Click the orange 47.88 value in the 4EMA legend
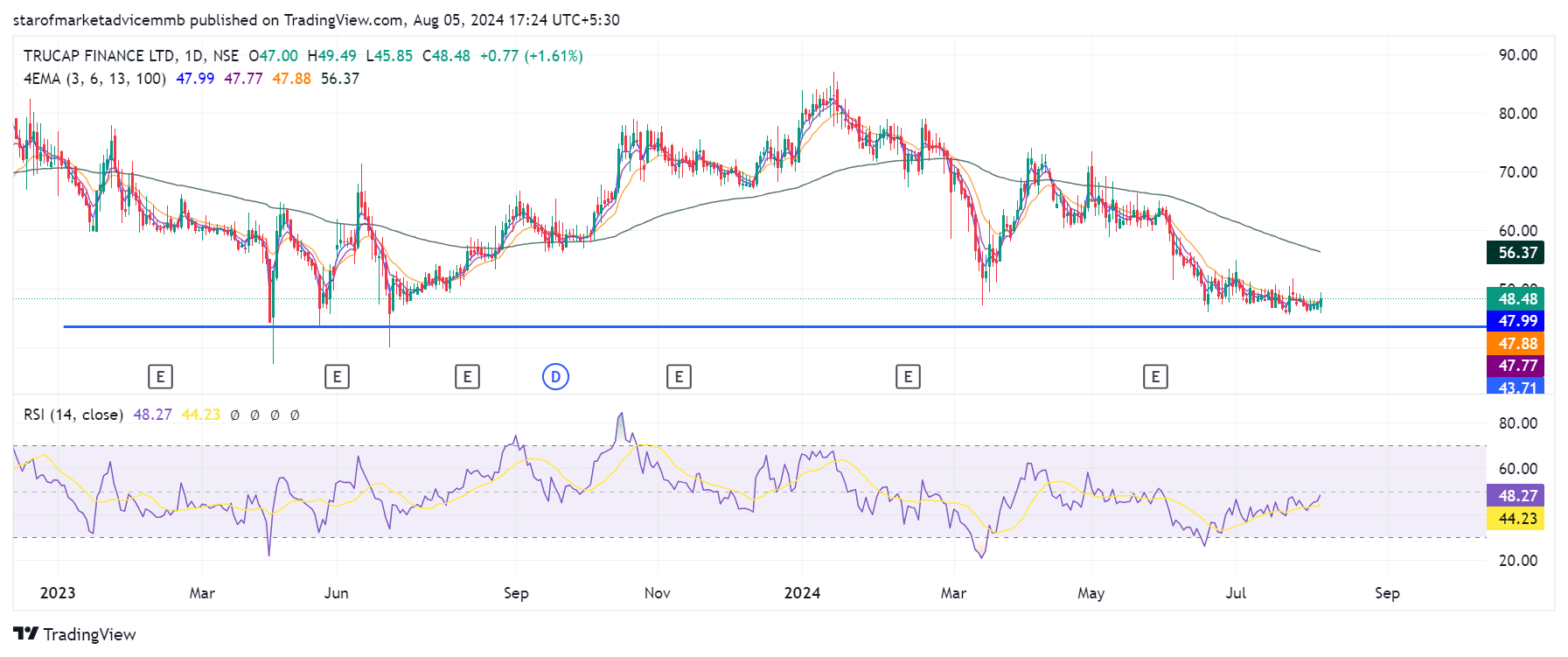 pyautogui.click(x=291, y=79)
